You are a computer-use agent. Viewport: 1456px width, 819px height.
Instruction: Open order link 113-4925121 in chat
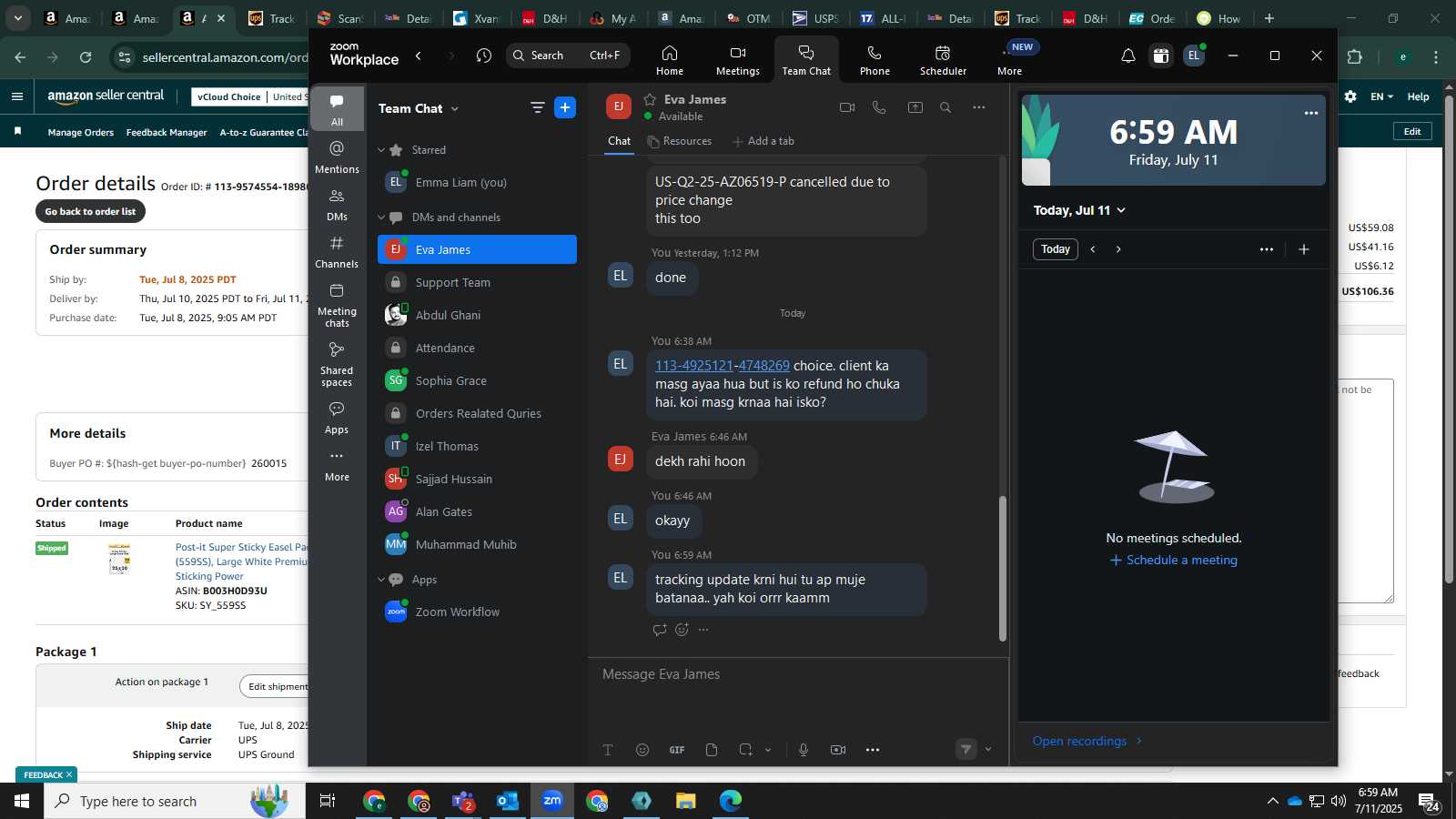coord(694,365)
